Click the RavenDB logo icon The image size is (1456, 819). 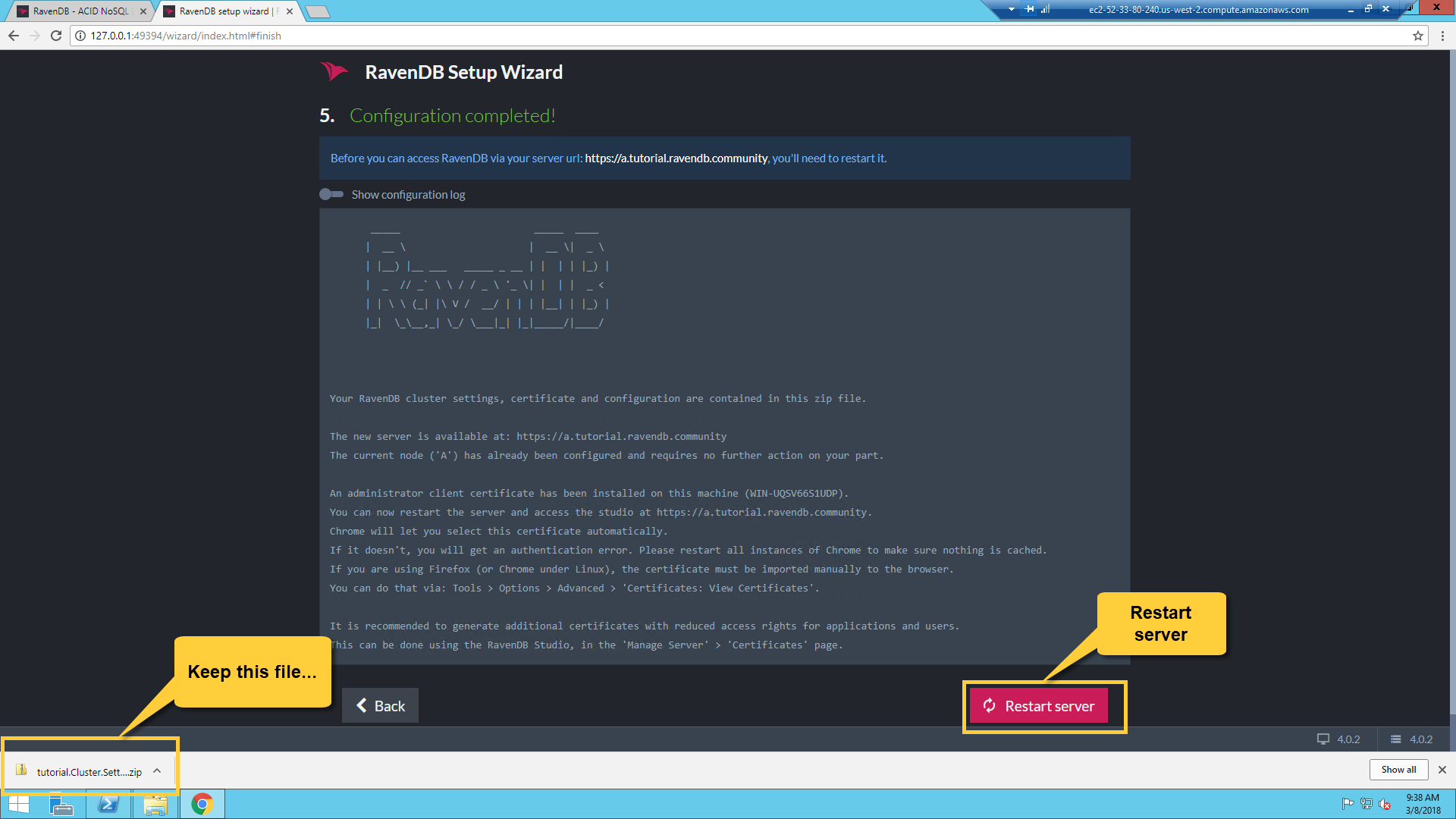334,71
